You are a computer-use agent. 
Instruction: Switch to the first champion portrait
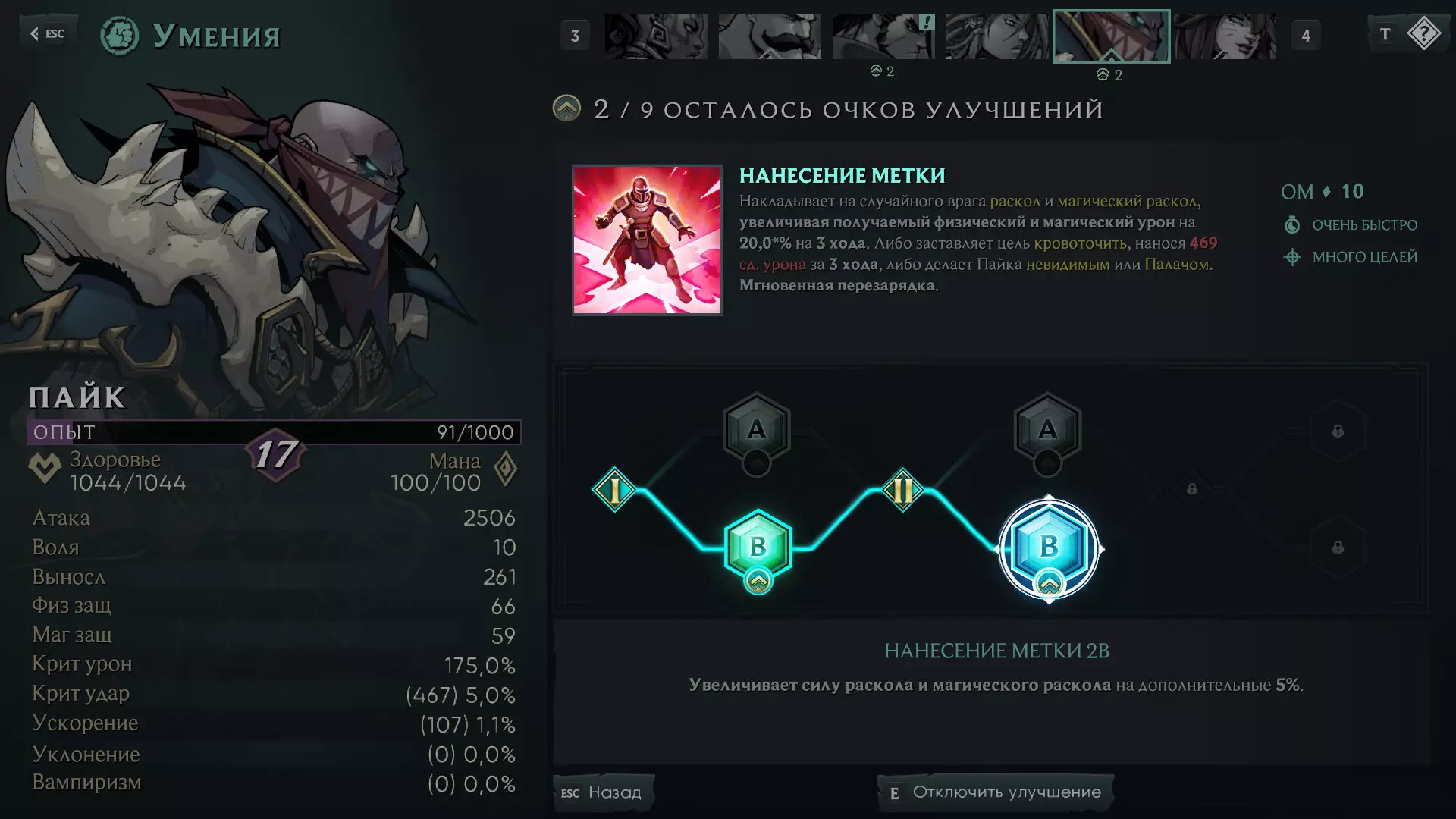click(x=656, y=36)
